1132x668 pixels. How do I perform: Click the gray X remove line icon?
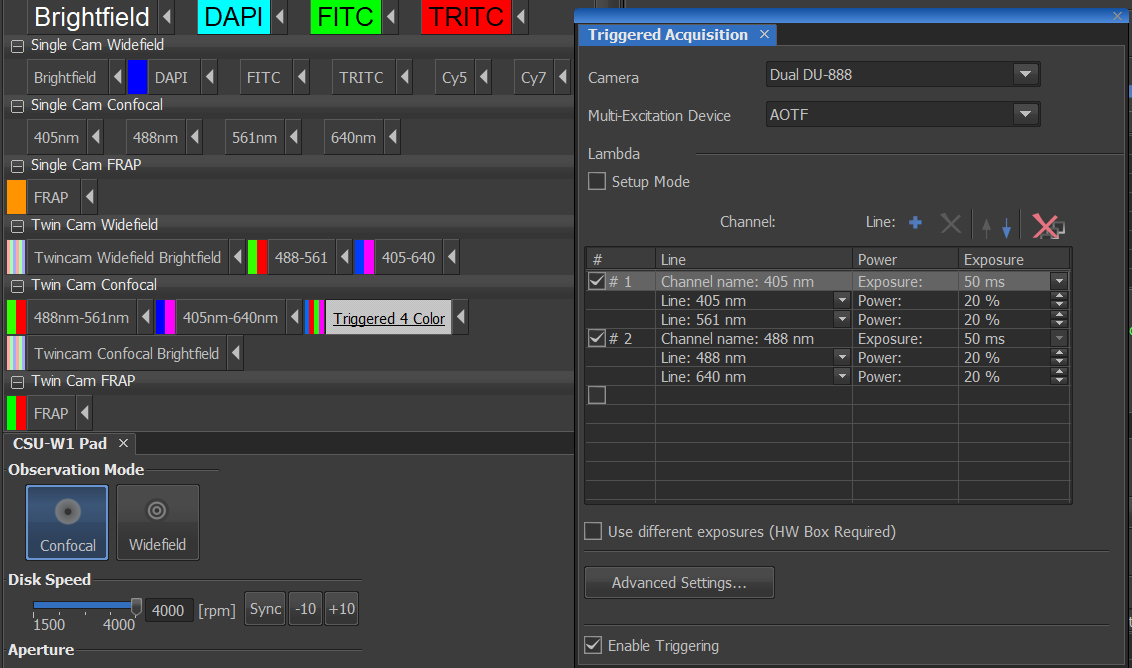[x=951, y=224]
